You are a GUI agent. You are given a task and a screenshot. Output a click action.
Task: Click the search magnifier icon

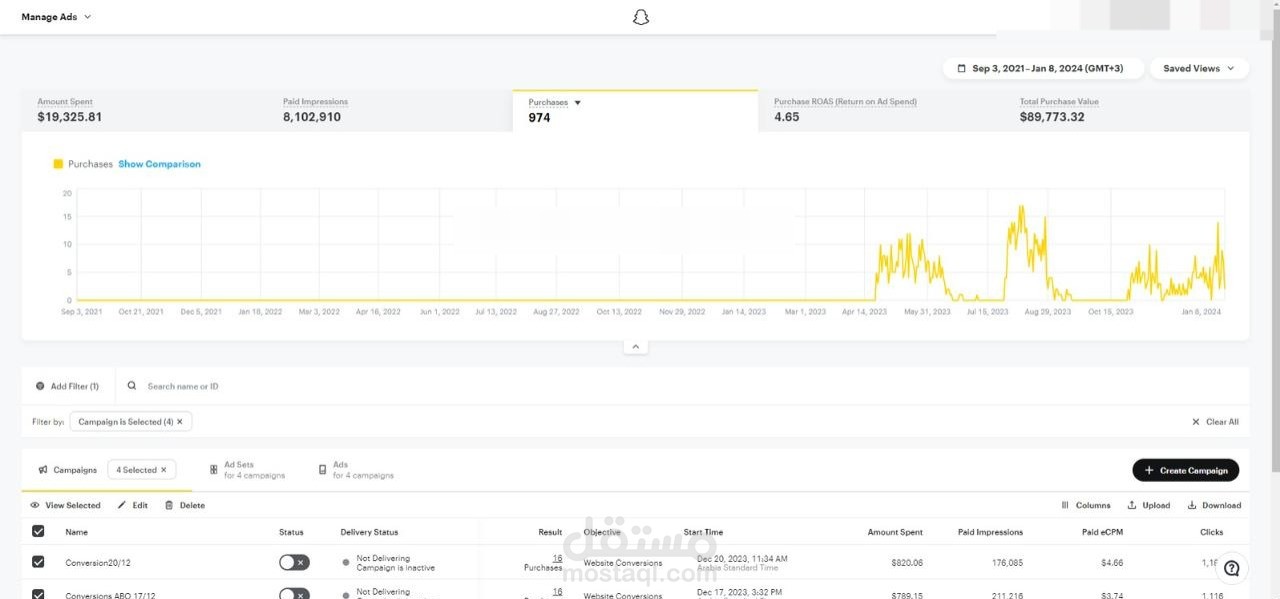(x=132, y=386)
